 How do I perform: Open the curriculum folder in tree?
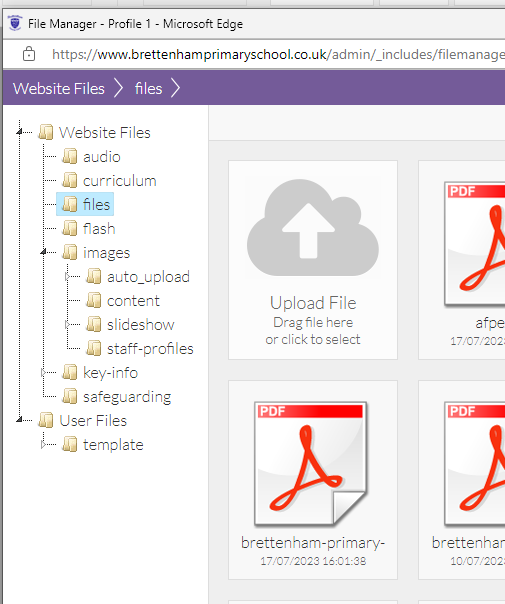coord(119,181)
